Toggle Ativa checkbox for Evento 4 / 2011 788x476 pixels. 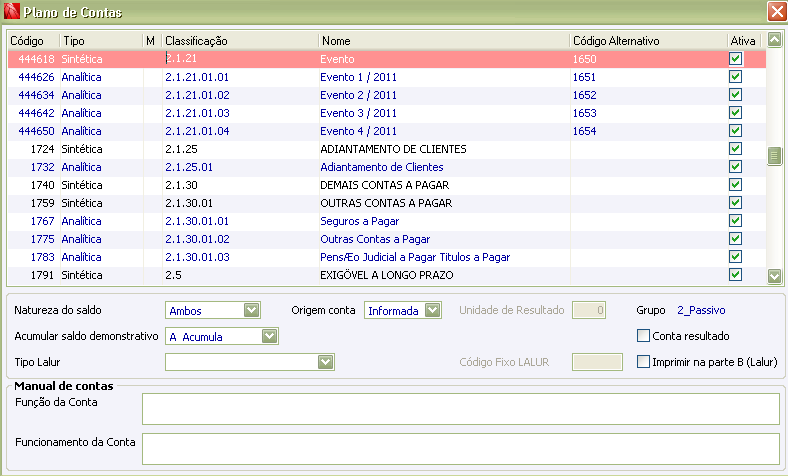pyautogui.click(x=735, y=131)
